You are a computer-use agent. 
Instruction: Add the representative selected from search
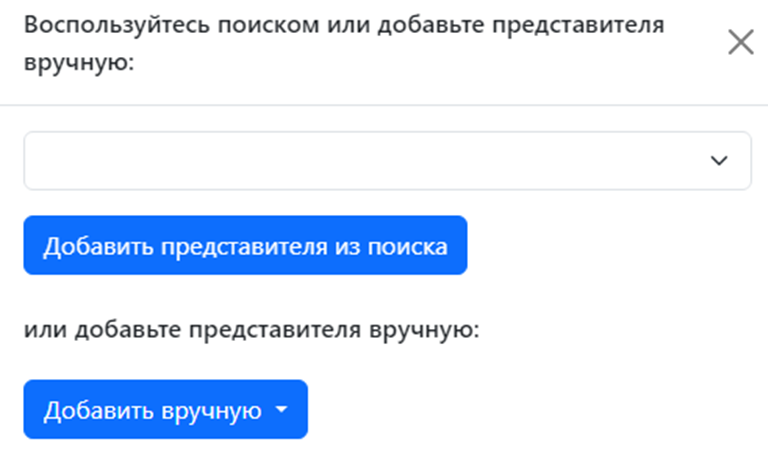(245, 246)
